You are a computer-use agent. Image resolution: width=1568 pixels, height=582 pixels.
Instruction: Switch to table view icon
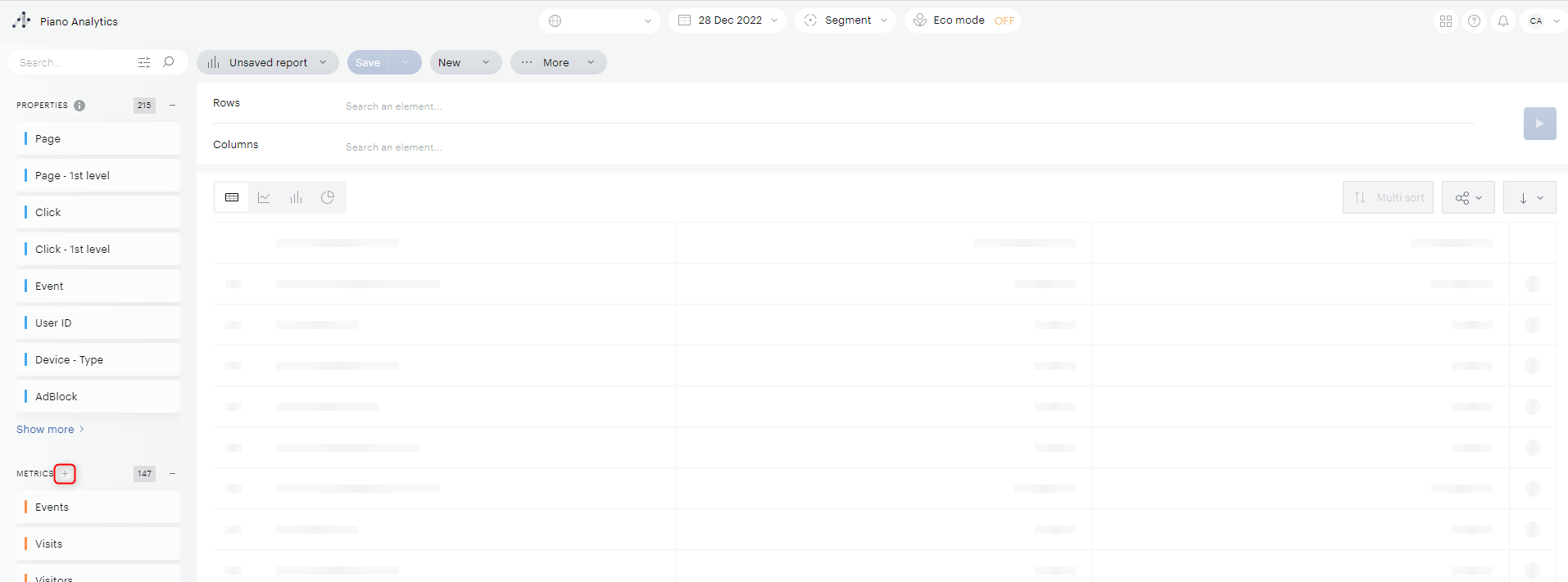232,197
